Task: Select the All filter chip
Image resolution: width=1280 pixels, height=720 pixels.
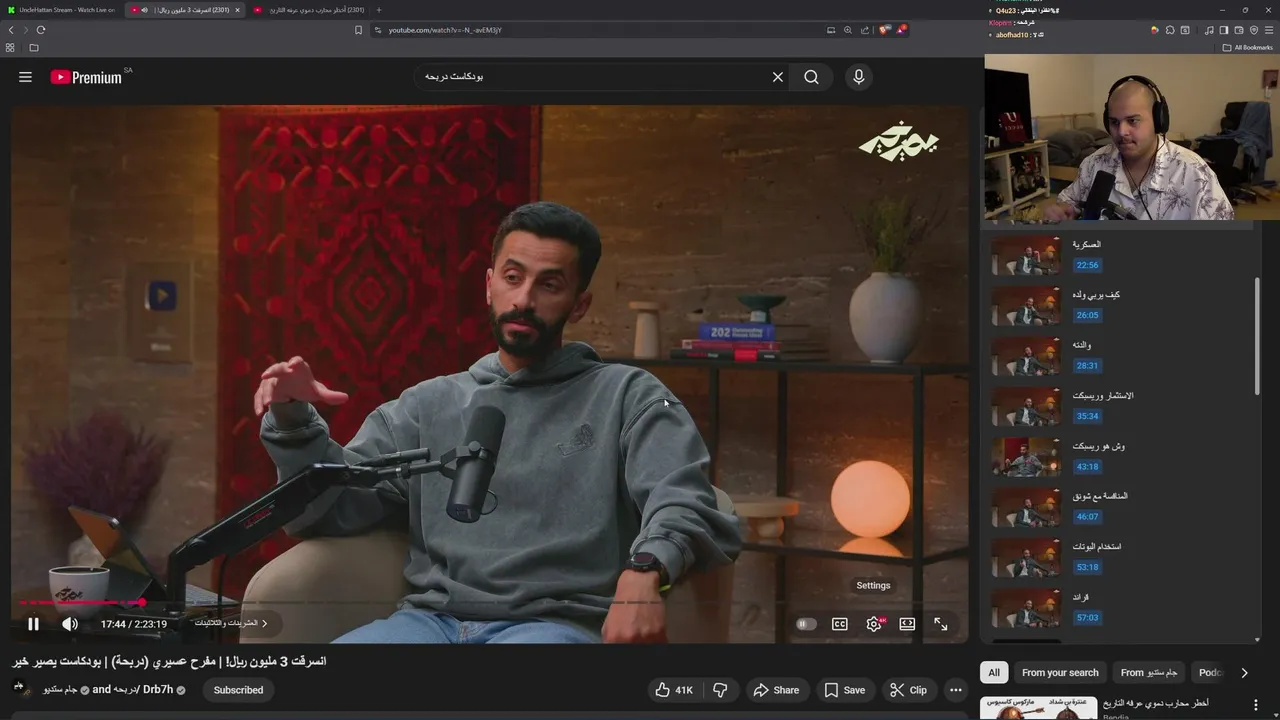Action: tap(994, 673)
